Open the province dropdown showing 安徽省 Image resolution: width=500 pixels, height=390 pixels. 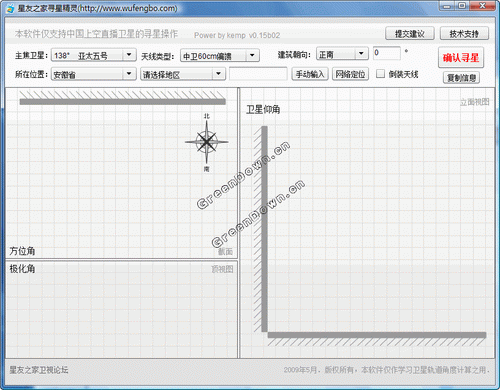(x=94, y=74)
